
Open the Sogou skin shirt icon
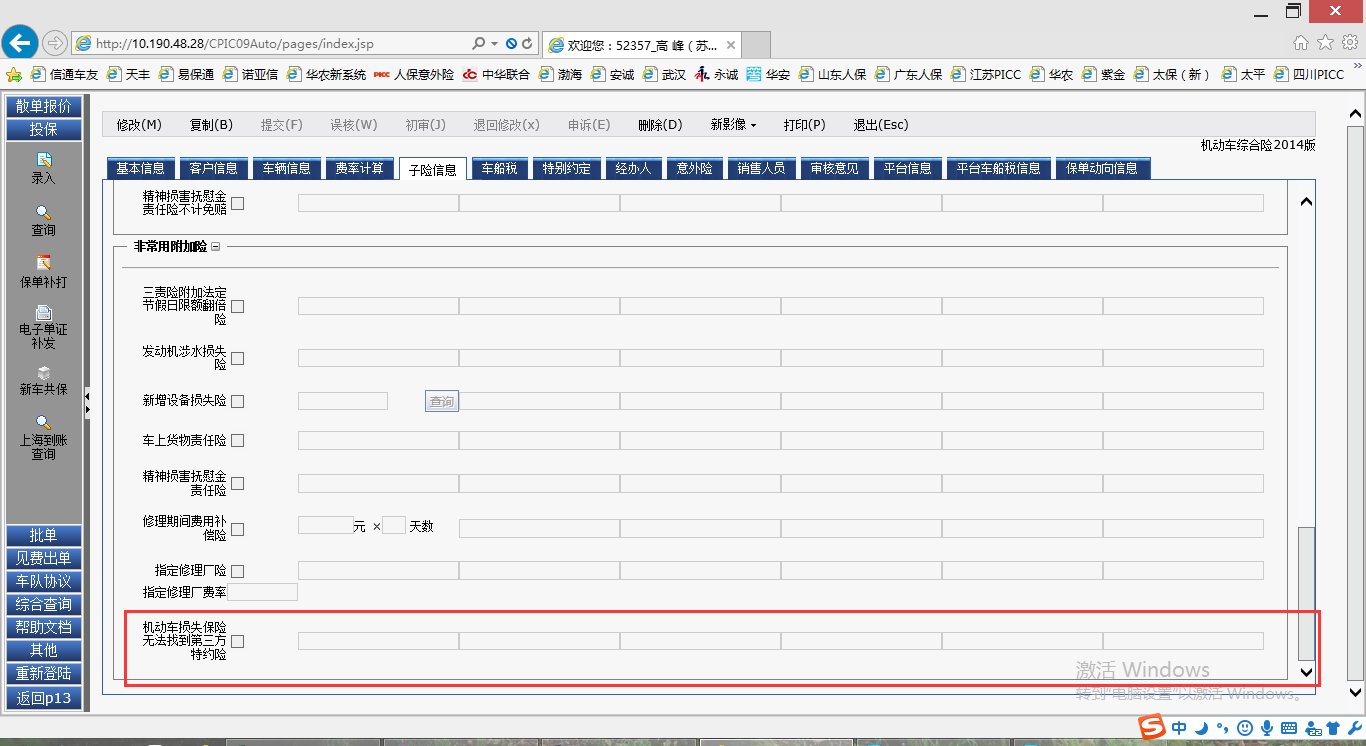(x=1332, y=727)
